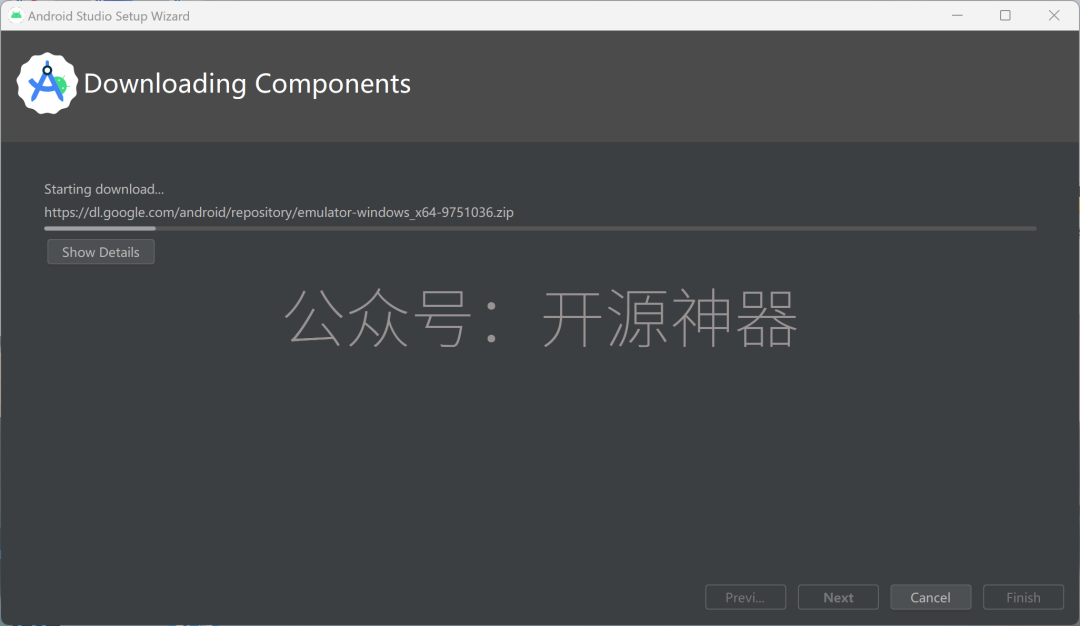Click the Android Studio logo icon
The height and width of the screenshot is (626, 1080).
click(47, 83)
